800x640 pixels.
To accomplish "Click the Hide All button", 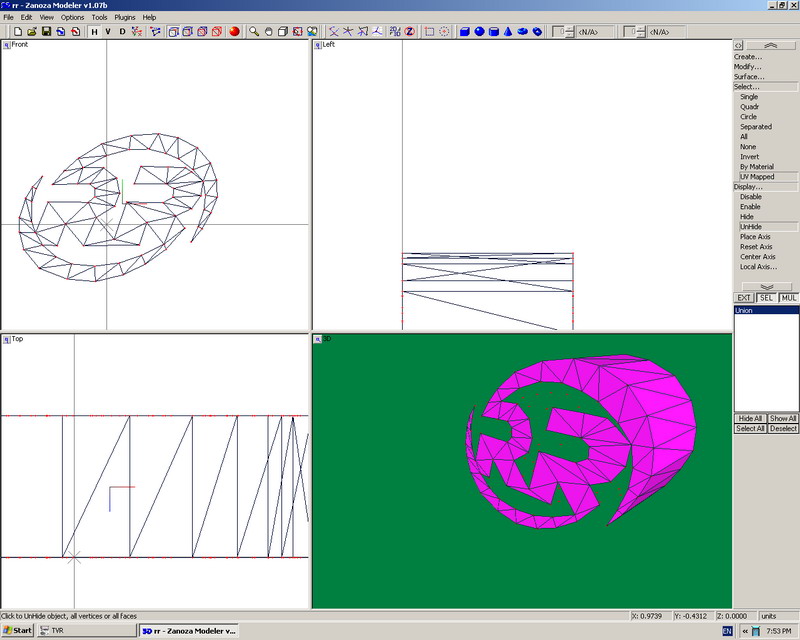I will tap(750, 419).
